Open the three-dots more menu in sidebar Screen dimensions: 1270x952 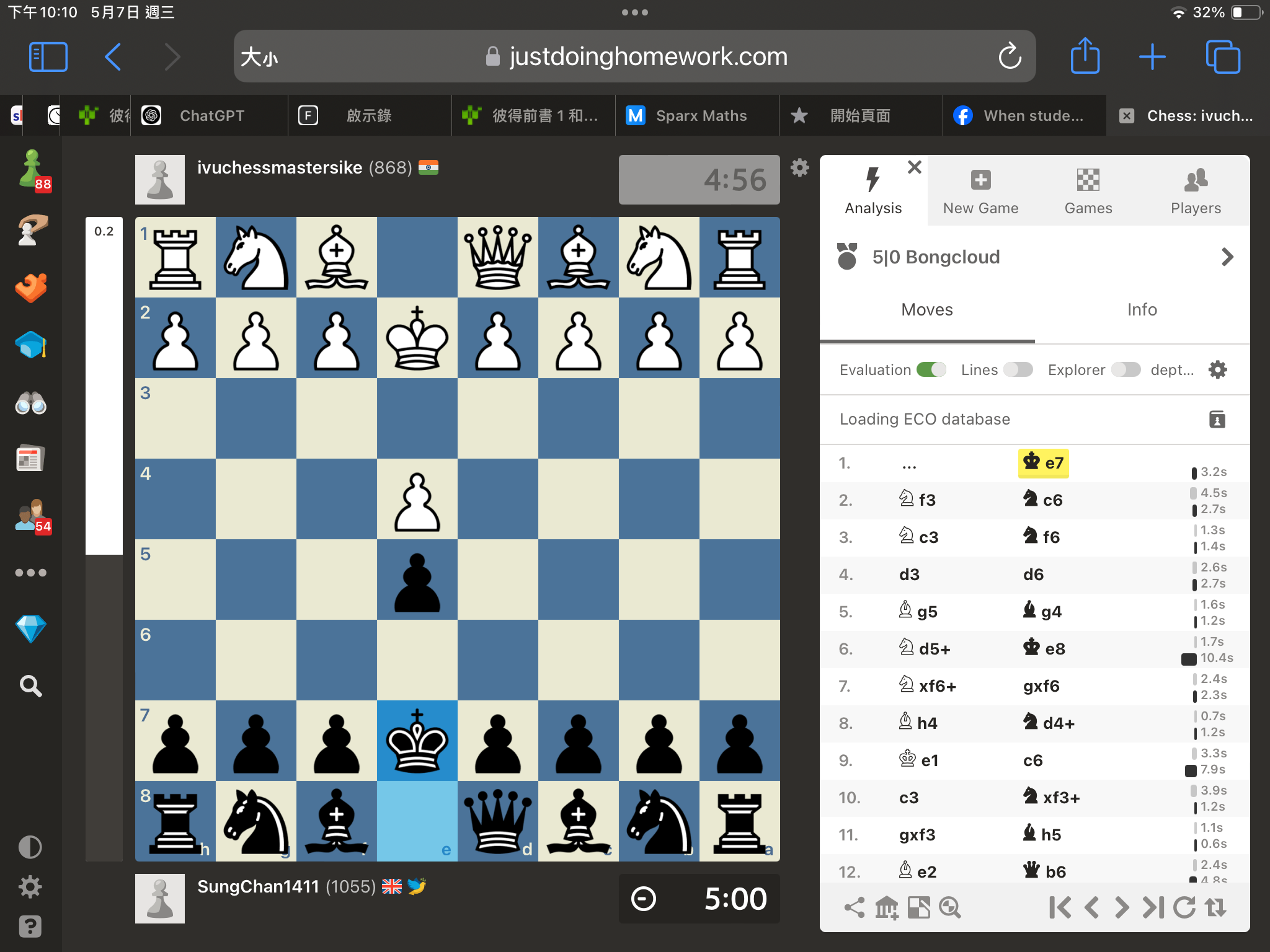[x=31, y=571]
